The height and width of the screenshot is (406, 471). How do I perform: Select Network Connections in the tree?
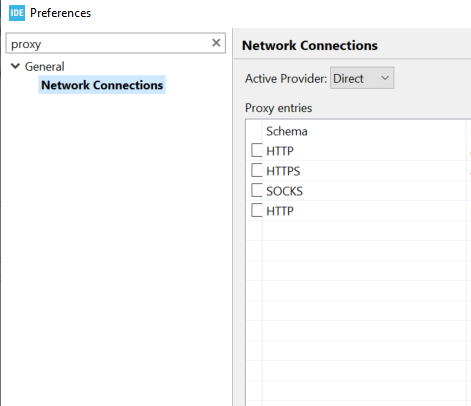click(102, 85)
